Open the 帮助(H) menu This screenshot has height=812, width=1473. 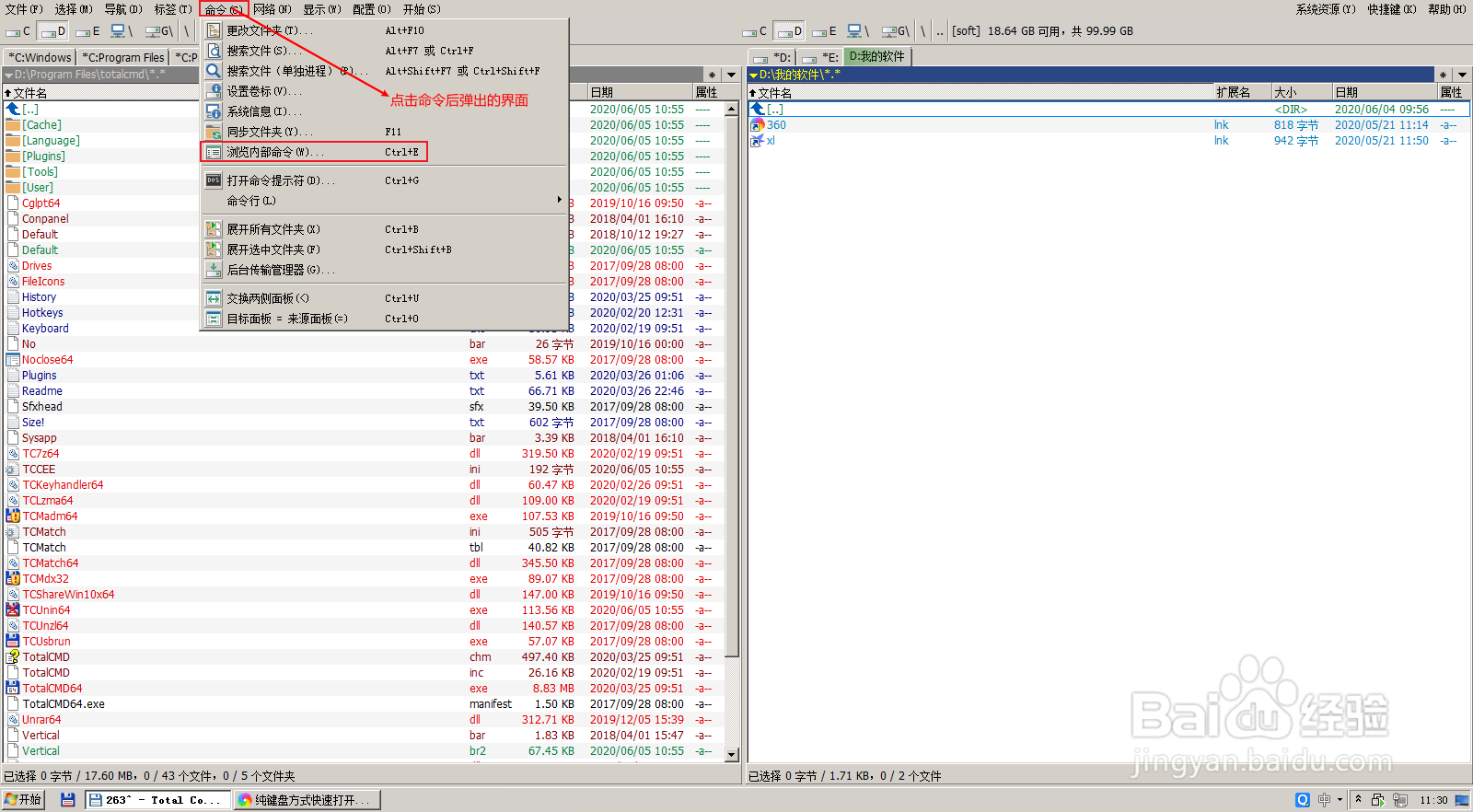1447,9
